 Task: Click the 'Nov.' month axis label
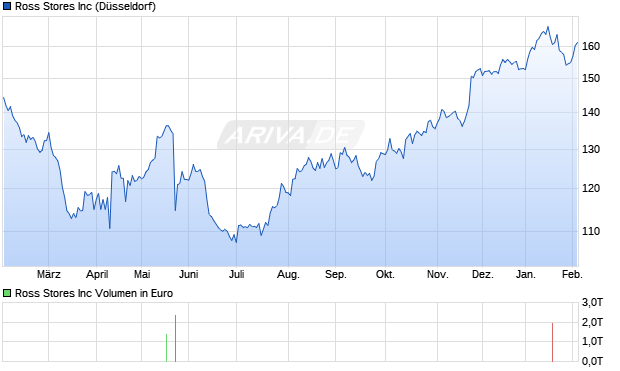[x=438, y=274]
